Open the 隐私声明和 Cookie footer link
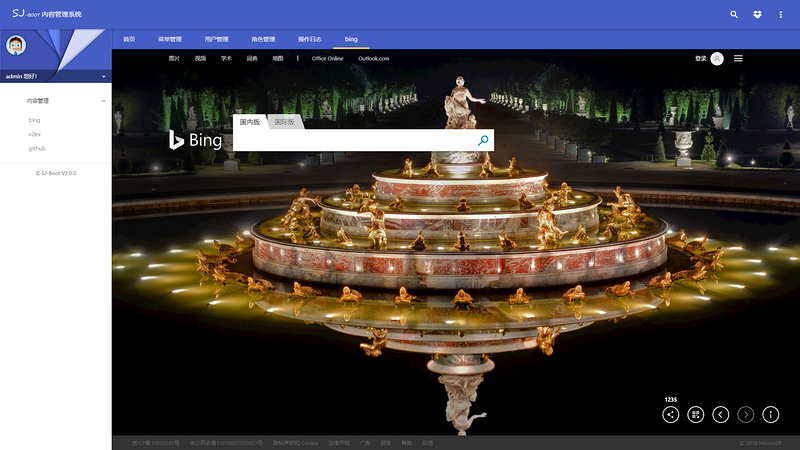This screenshot has width=800, height=450. point(295,443)
